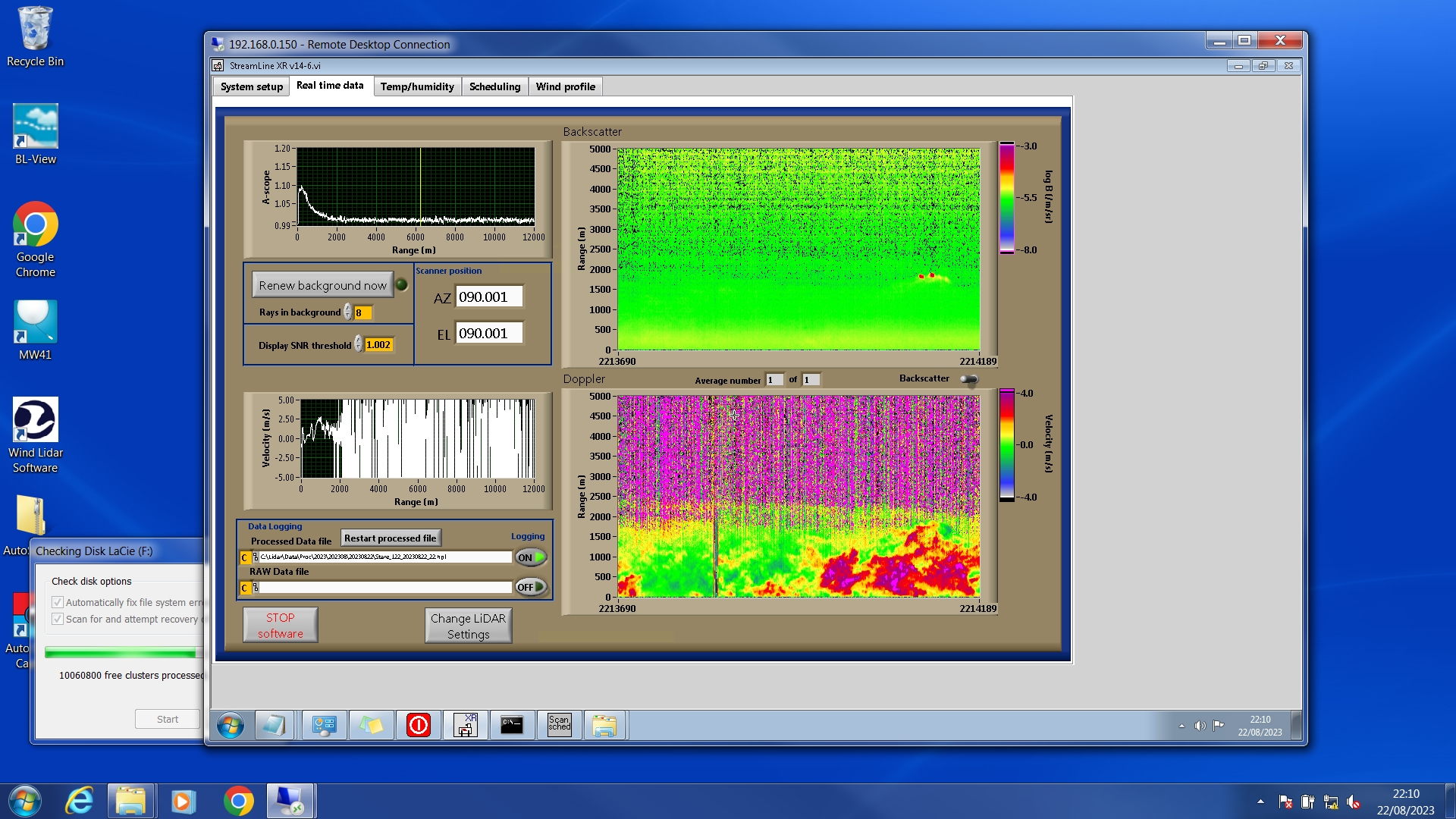
Task: Click the AZ scanner position field
Action: 488,297
